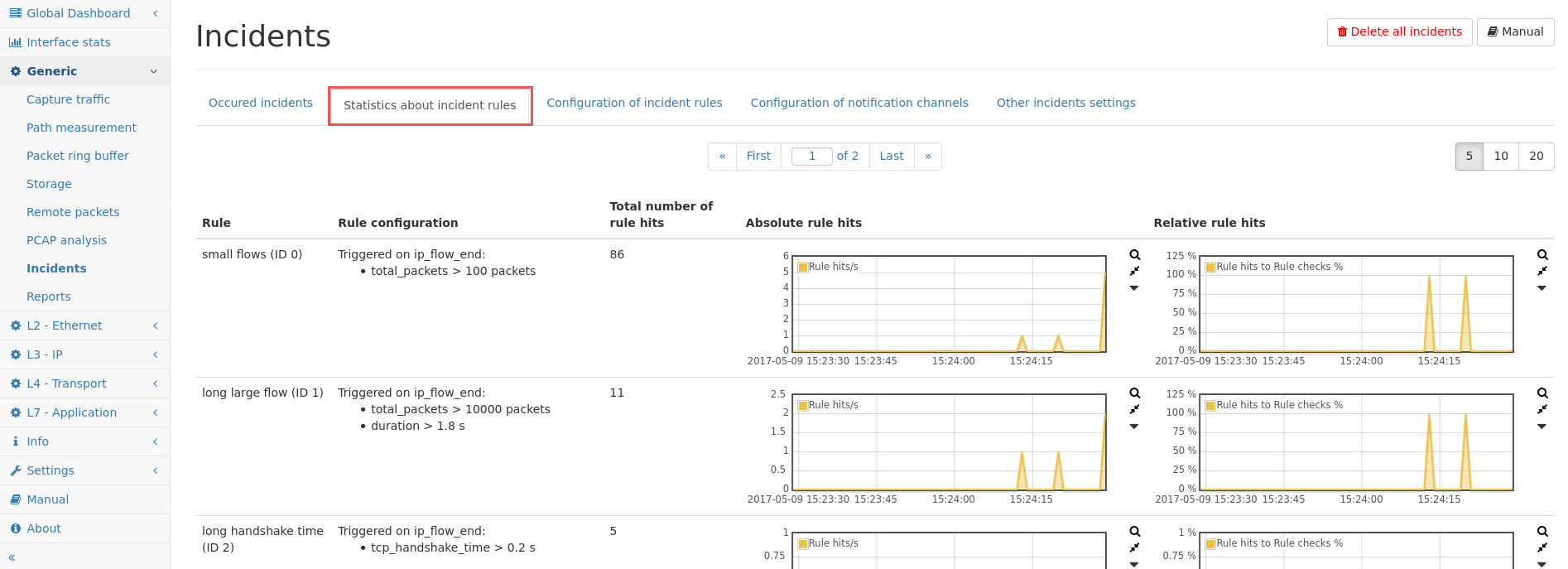Zoom long large flow absolute hits chart
The width and height of the screenshot is (1568, 569).
[x=1135, y=393]
